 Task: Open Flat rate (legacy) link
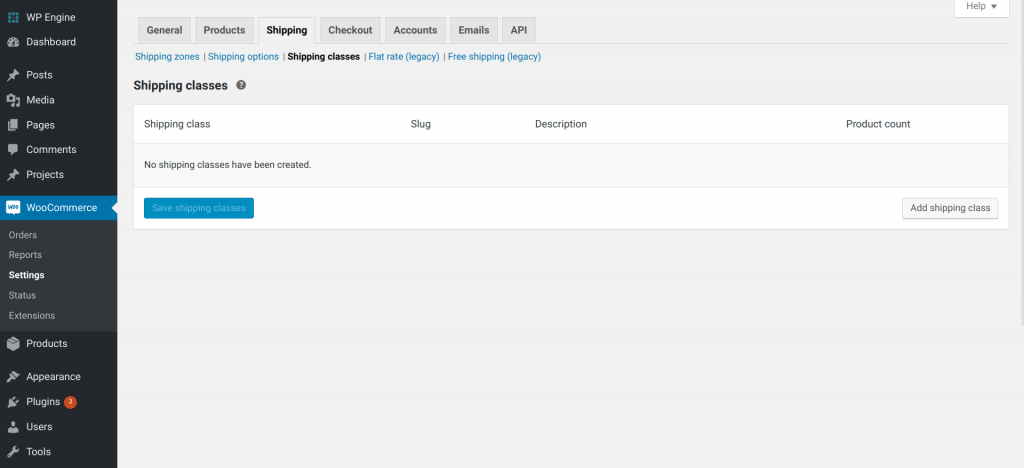click(404, 57)
